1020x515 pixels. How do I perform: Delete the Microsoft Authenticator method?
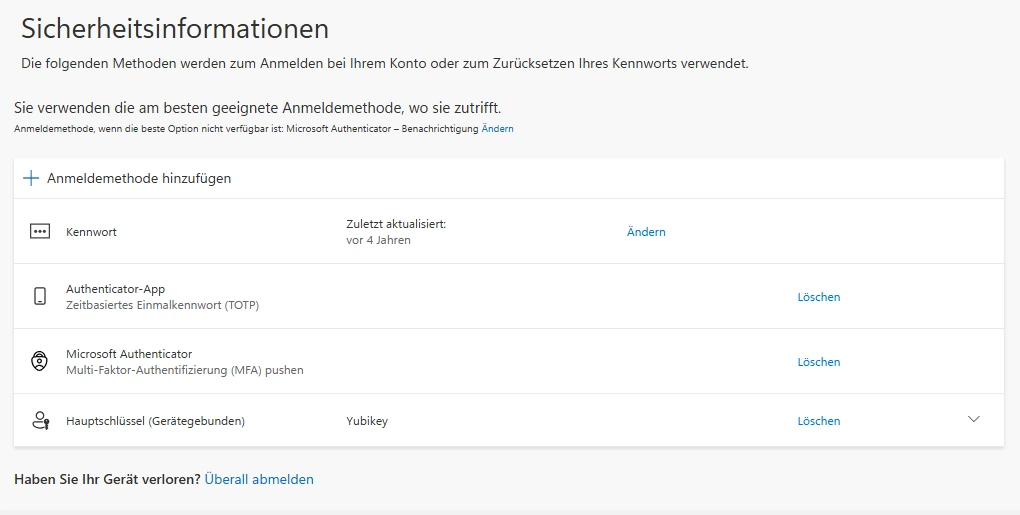[x=819, y=362]
